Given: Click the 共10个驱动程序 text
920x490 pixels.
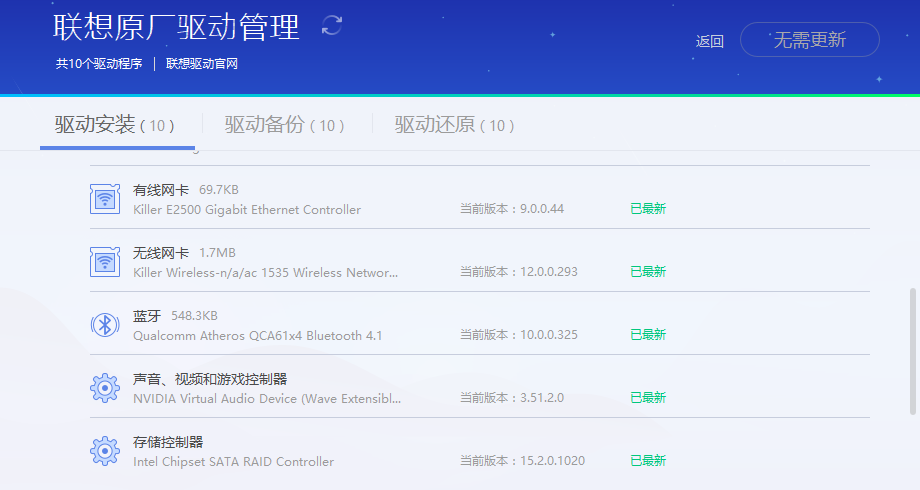Looking at the screenshot, I should (x=99, y=63).
